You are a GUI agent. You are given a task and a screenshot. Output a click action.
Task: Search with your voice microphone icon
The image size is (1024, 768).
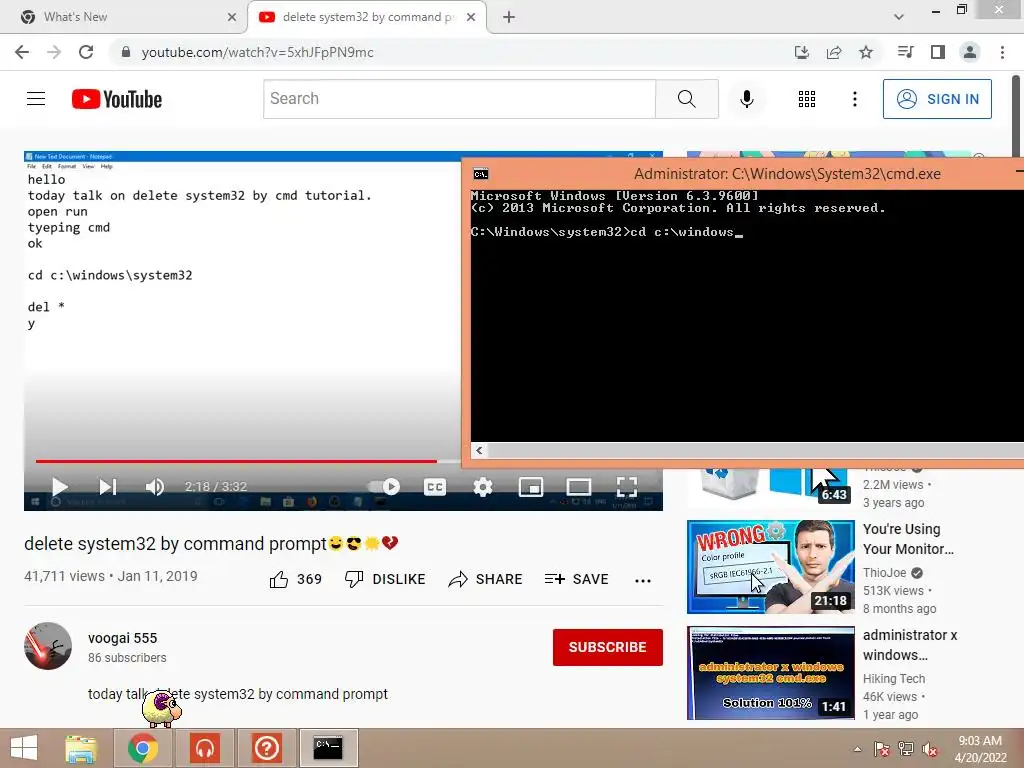click(x=746, y=99)
